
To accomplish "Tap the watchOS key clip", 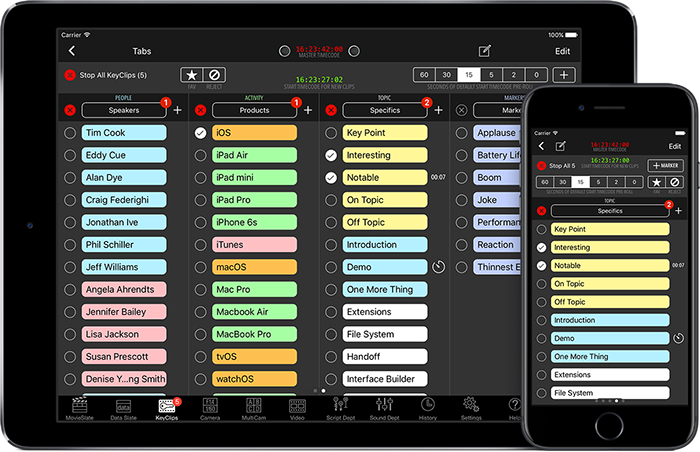I will coord(254,379).
